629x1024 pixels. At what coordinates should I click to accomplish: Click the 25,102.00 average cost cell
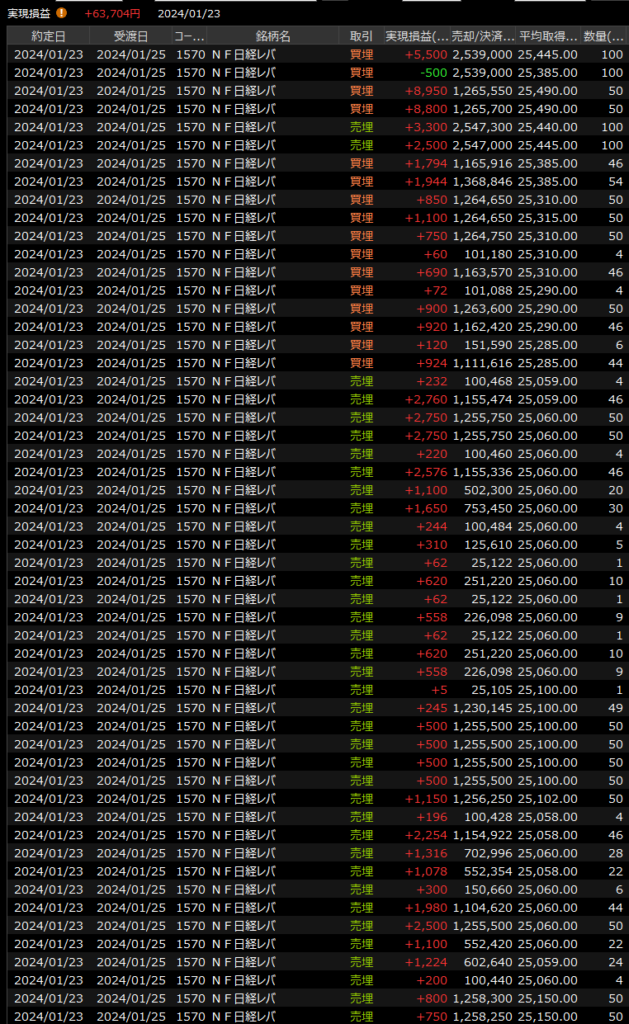coord(547,799)
